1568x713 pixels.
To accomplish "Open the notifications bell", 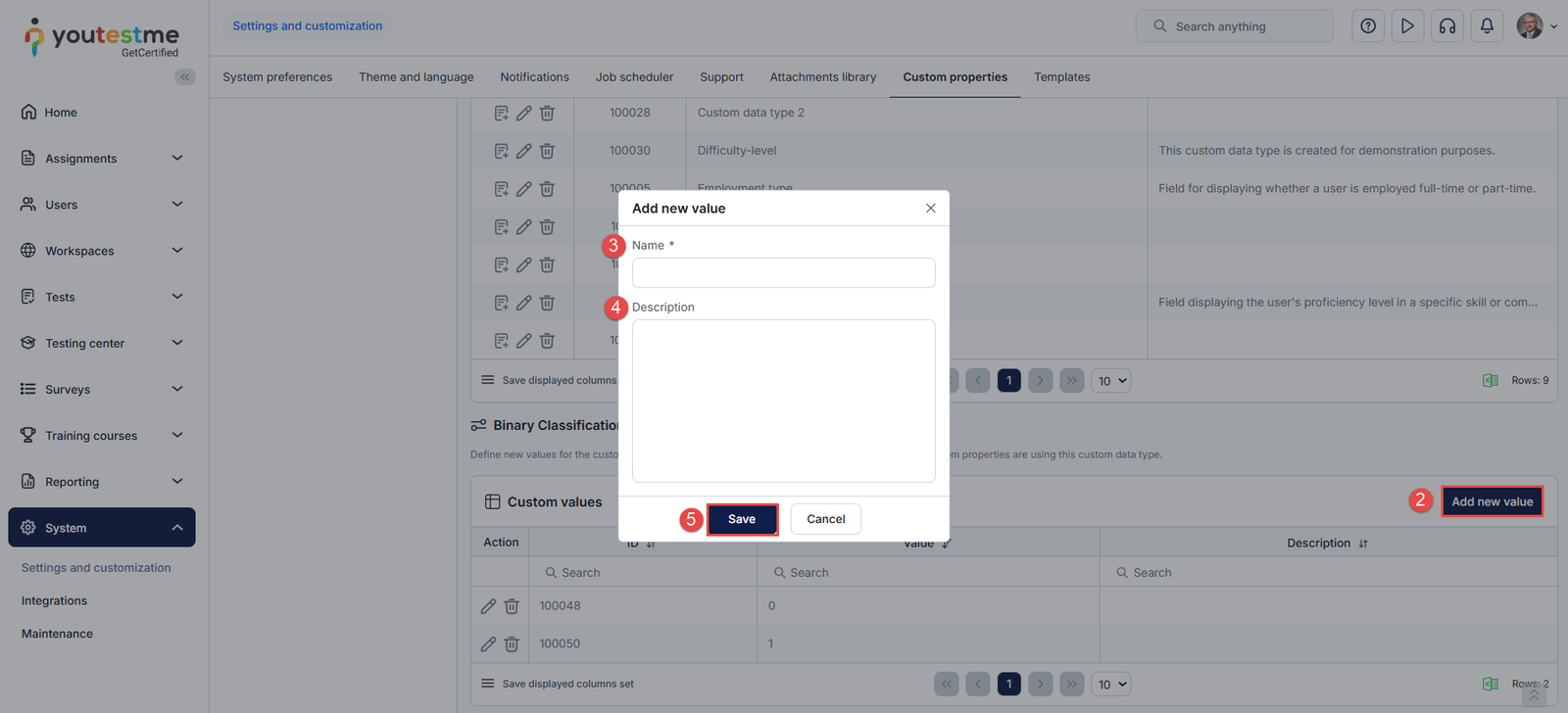I will coord(1487,26).
